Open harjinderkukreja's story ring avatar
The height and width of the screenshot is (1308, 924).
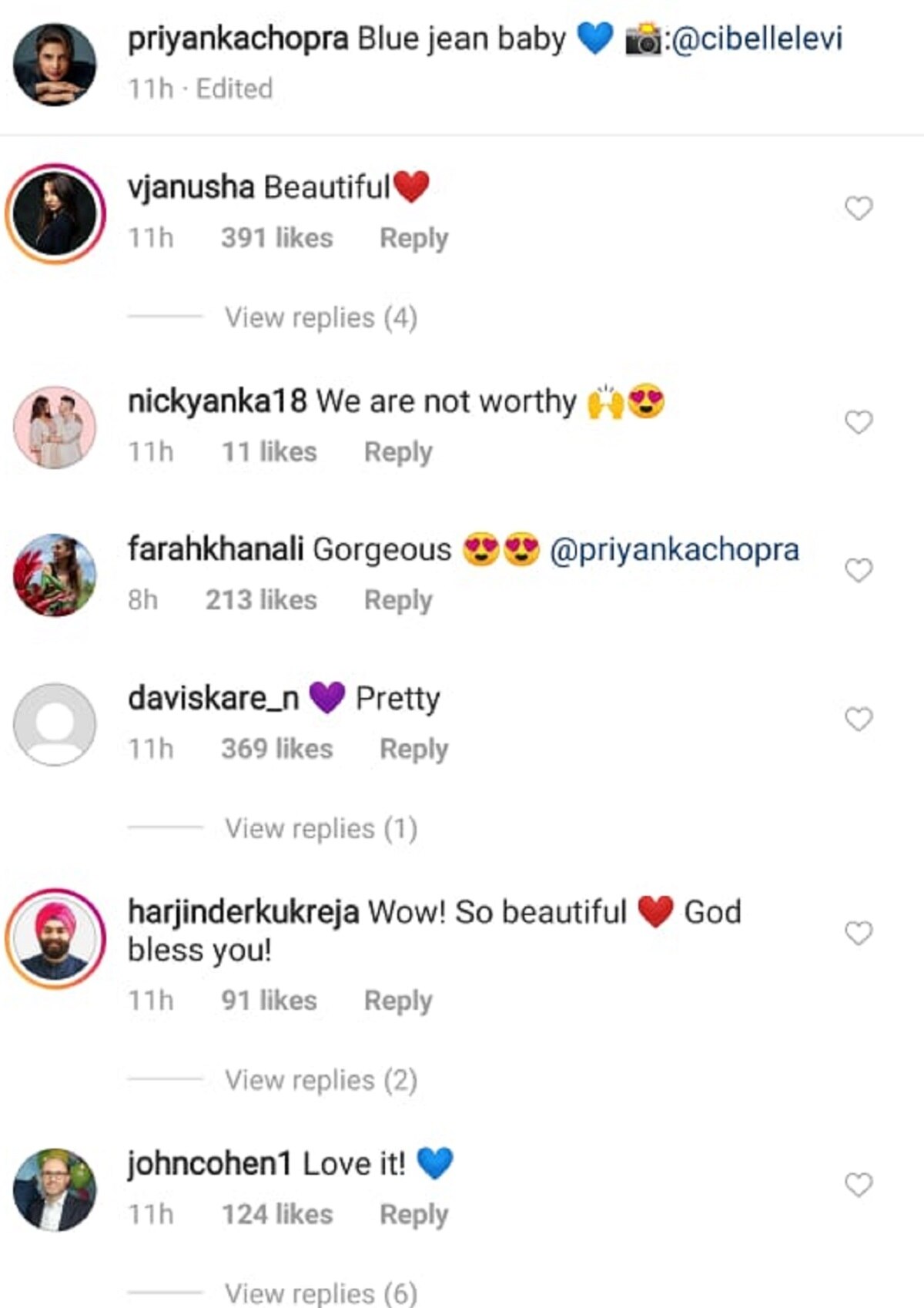pyautogui.click(x=55, y=938)
